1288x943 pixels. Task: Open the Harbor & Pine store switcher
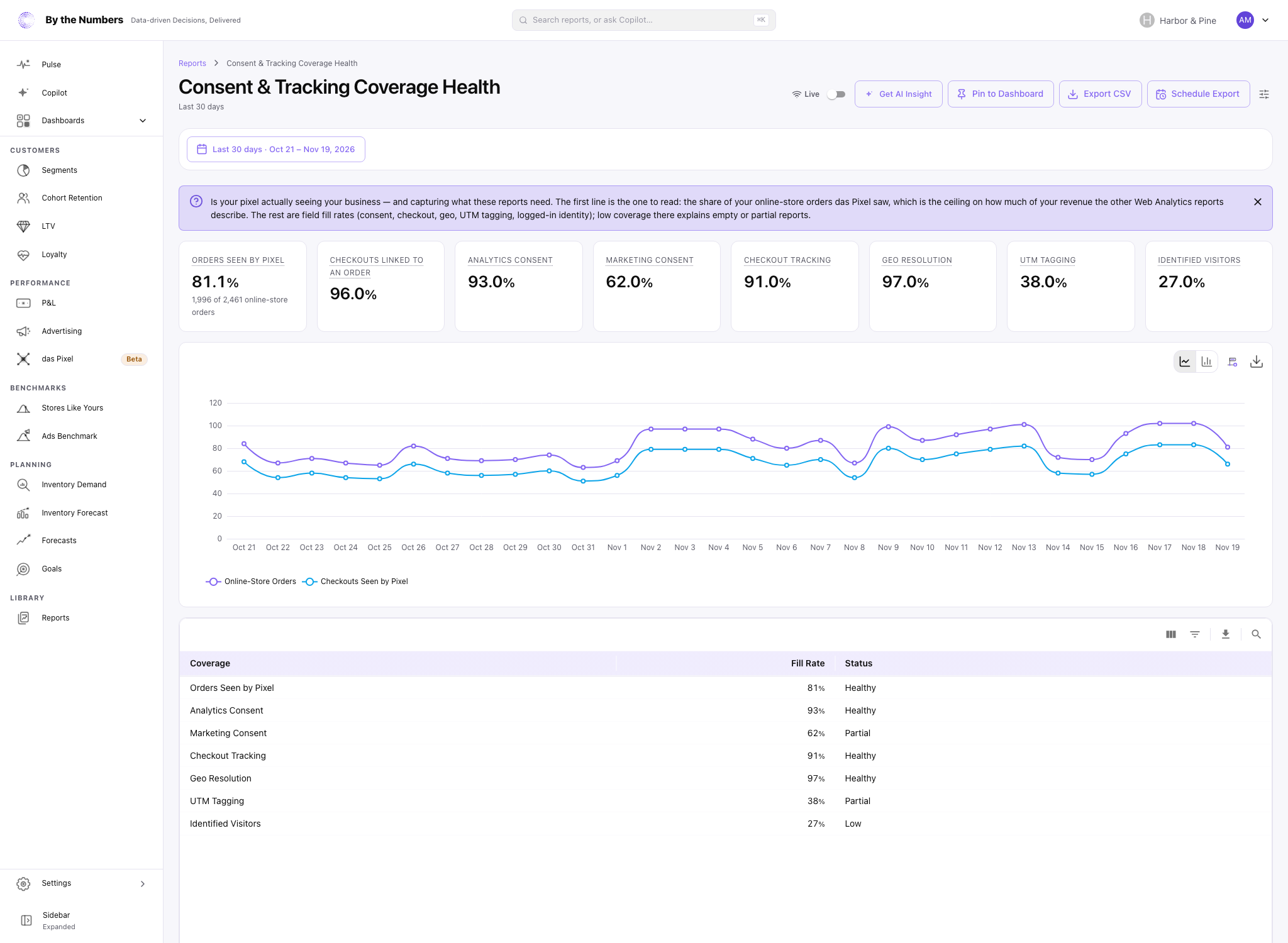(1178, 21)
